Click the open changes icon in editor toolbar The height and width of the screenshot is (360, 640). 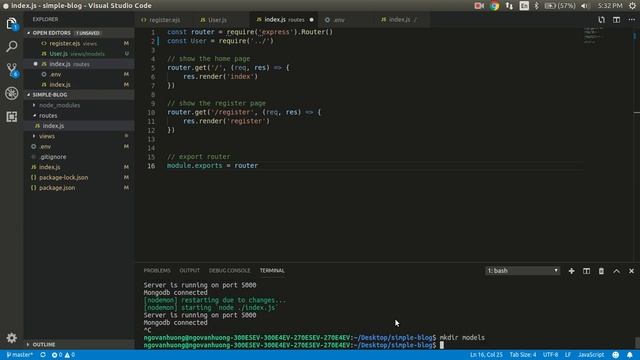[601, 20]
